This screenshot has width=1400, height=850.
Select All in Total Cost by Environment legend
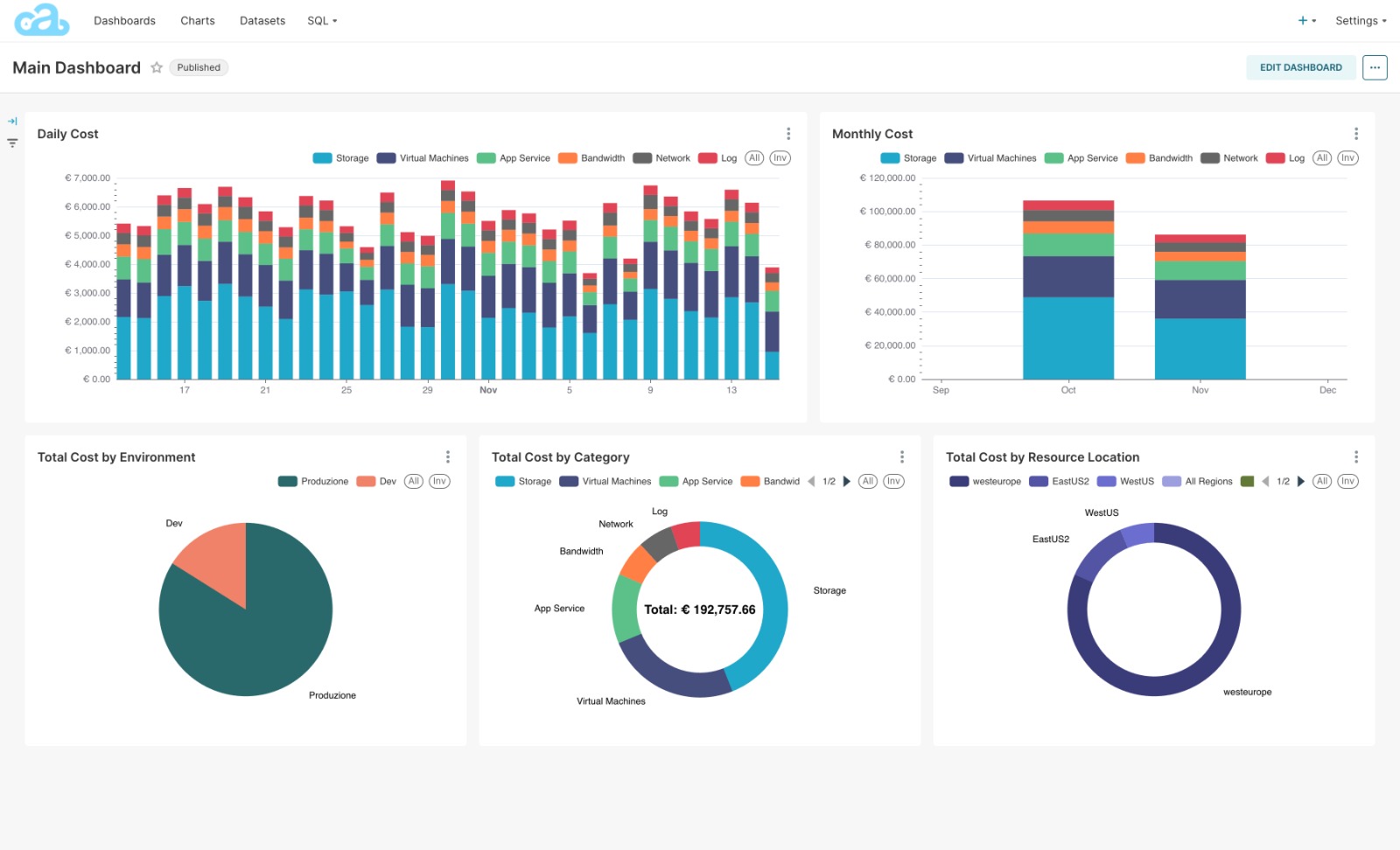[414, 482]
